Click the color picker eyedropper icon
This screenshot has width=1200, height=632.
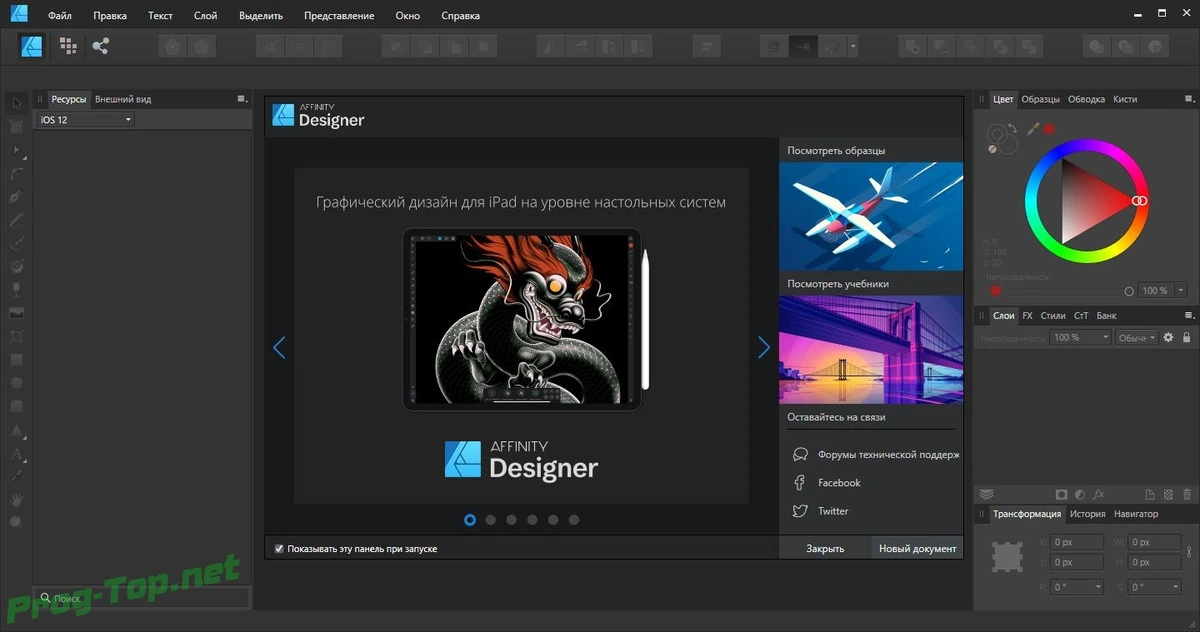coord(1033,129)
